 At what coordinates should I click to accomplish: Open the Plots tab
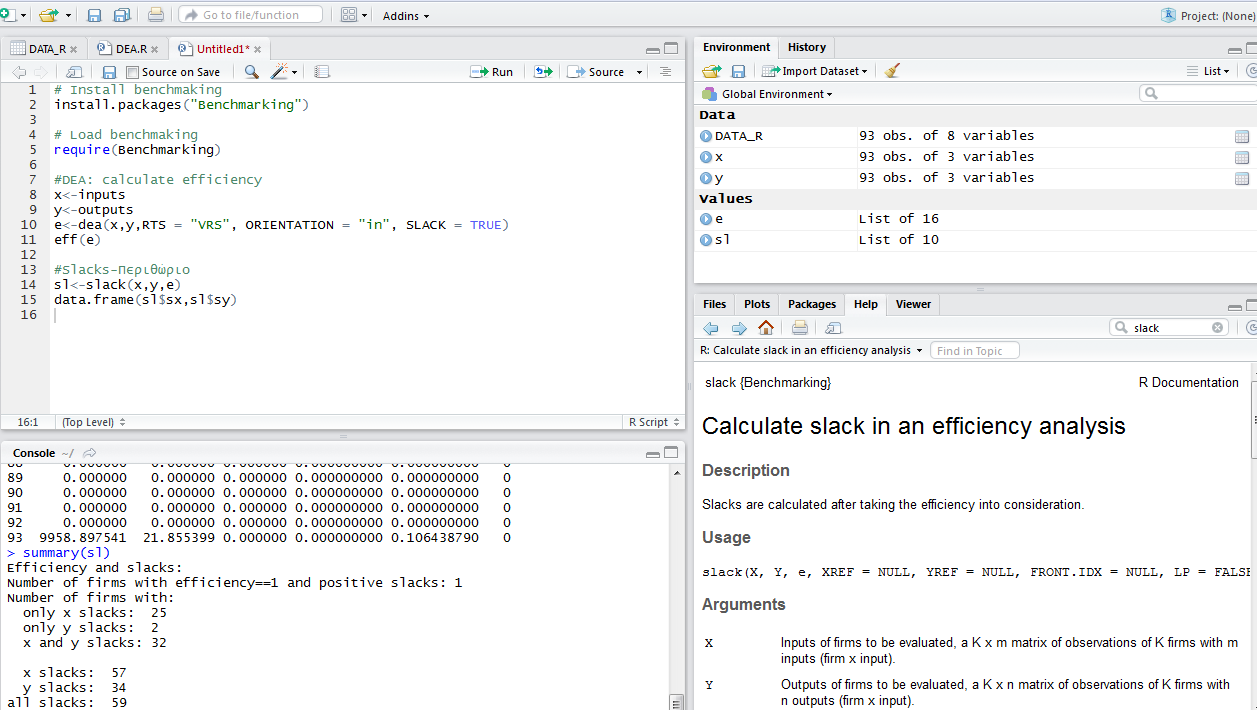[x=757, y=304]
